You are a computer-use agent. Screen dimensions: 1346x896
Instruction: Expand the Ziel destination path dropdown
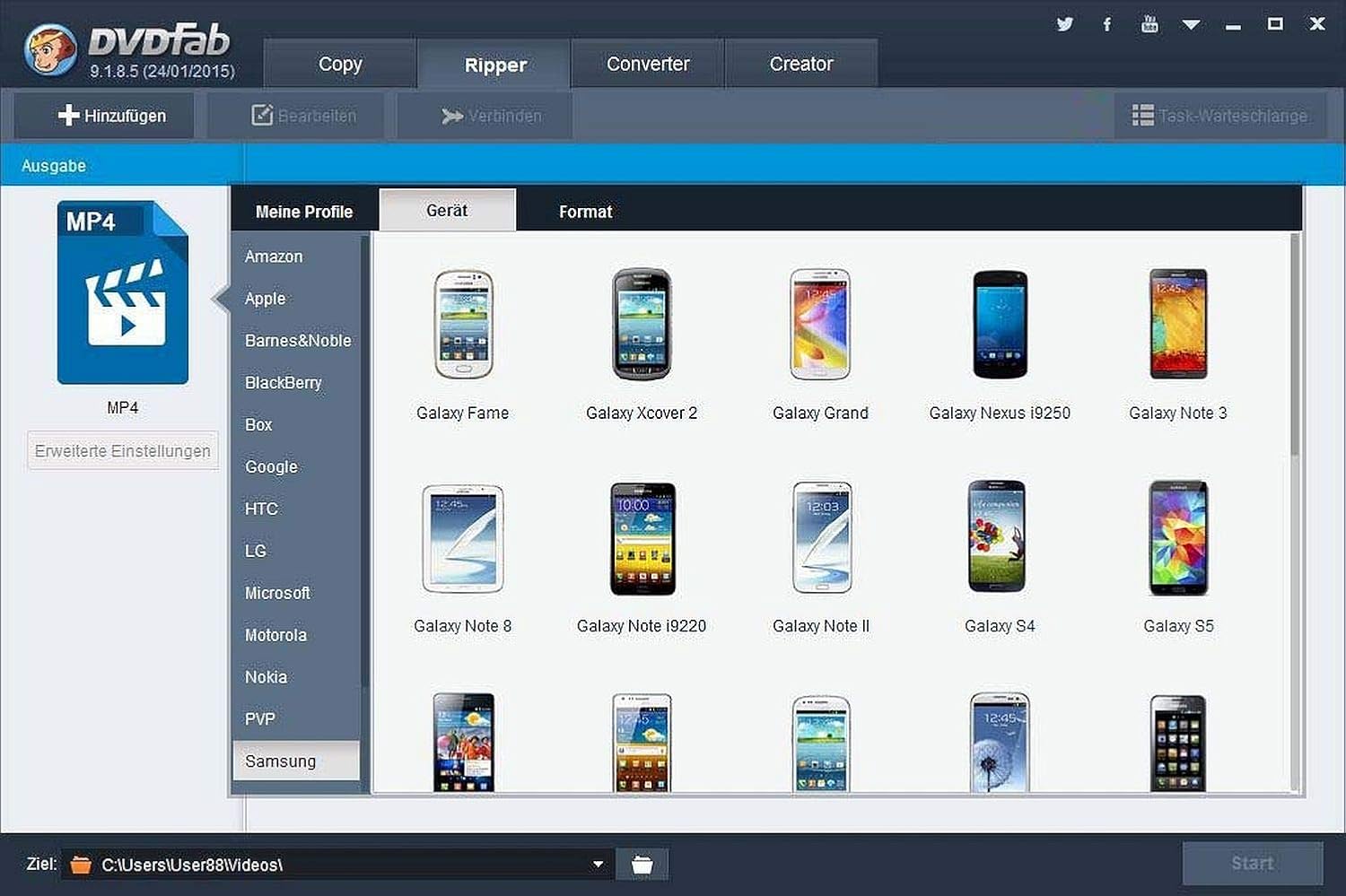[x=599, y=865]
